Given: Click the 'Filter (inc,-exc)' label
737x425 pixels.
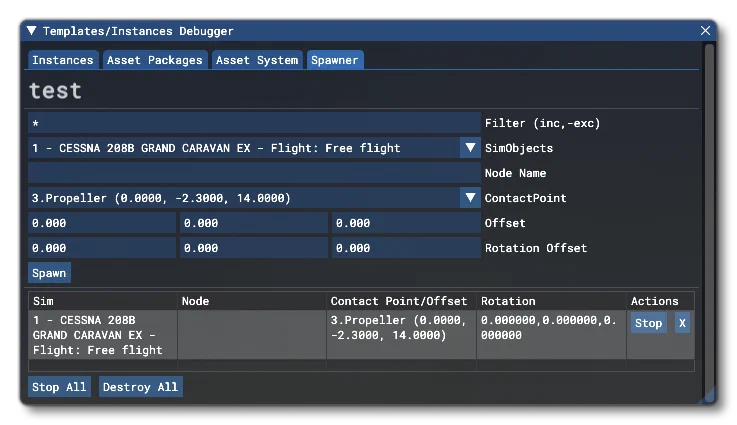Looking at the screenshot, I should click(x=542, y=123).
